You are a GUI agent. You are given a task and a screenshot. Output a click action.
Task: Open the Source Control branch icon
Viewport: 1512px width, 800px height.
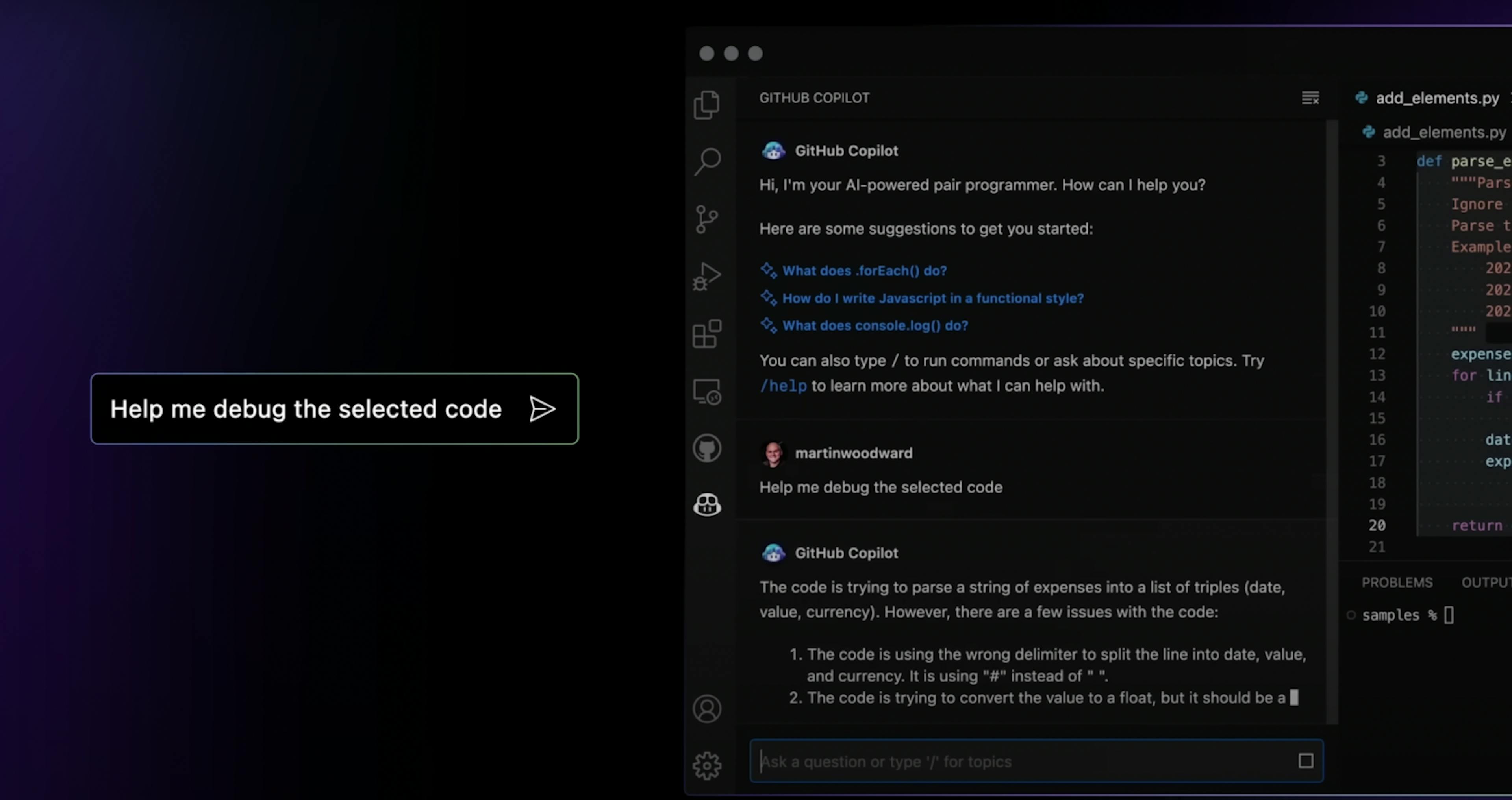click(707, 219)
